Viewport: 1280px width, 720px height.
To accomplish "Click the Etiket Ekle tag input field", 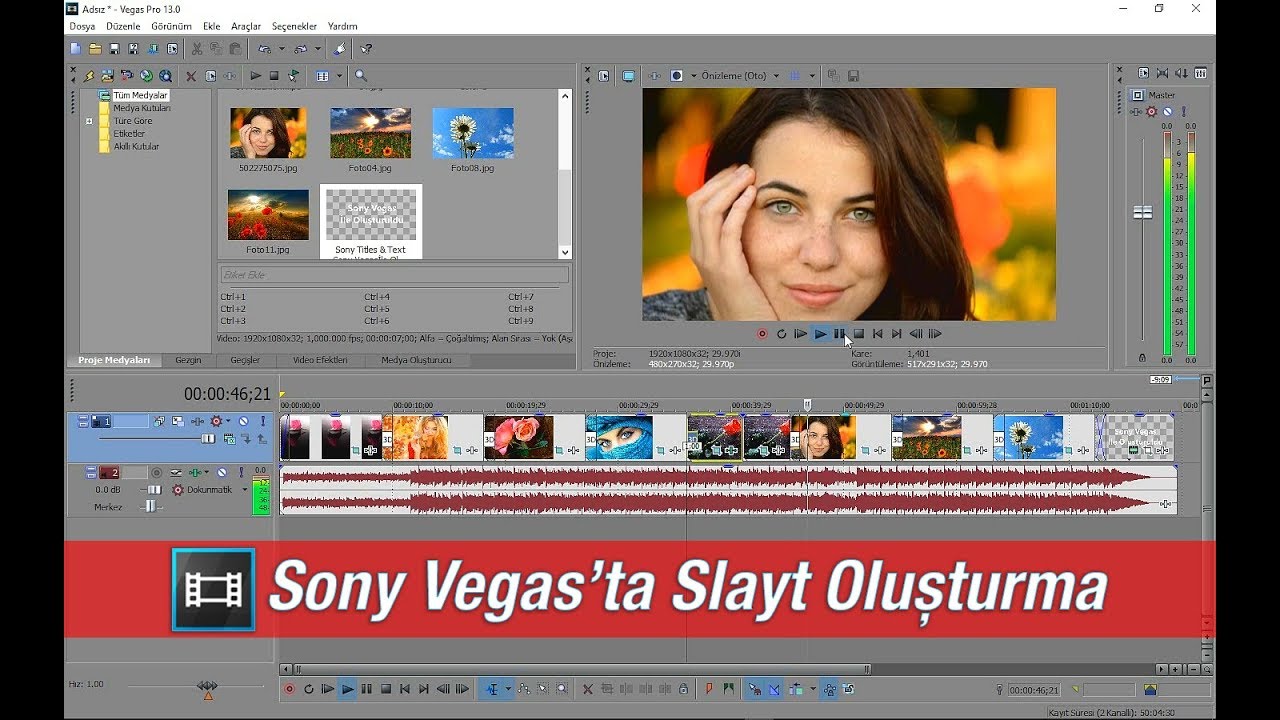I will tap(394, 274).
